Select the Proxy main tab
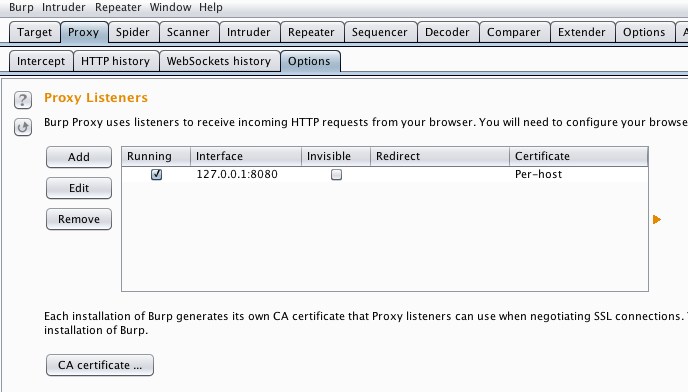 click(84, 32)
